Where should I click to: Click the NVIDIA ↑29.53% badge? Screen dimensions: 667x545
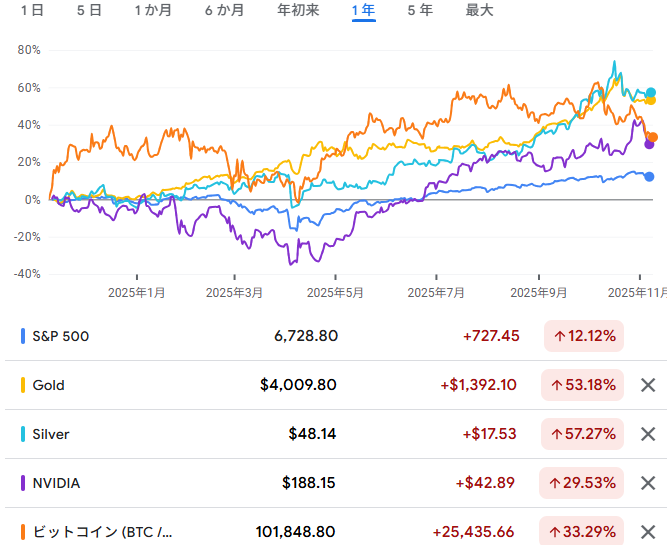(581, 483)
